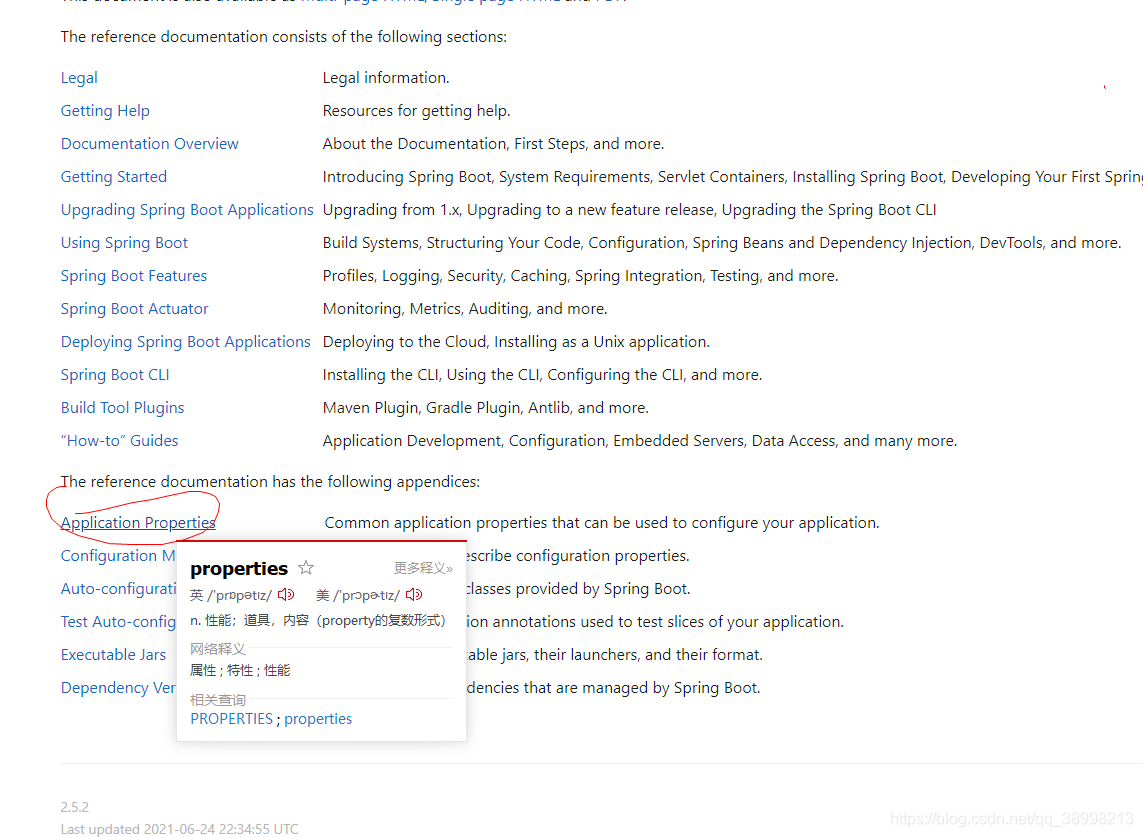Image resolution: width=1143 pixels, height=837 pixels.
Task: Open the Getting Help link
Action: point(105,111)
